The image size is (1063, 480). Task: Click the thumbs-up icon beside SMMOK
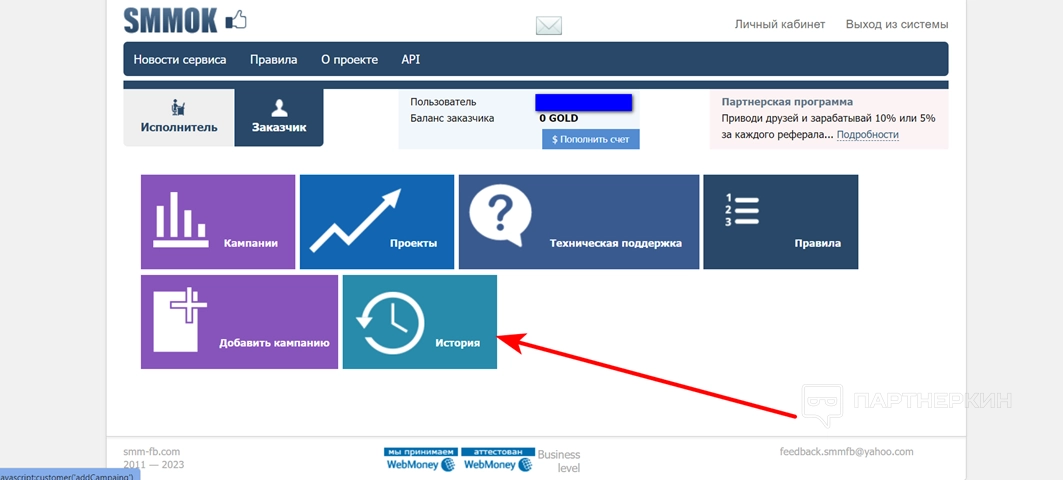[x=236, y=20]
